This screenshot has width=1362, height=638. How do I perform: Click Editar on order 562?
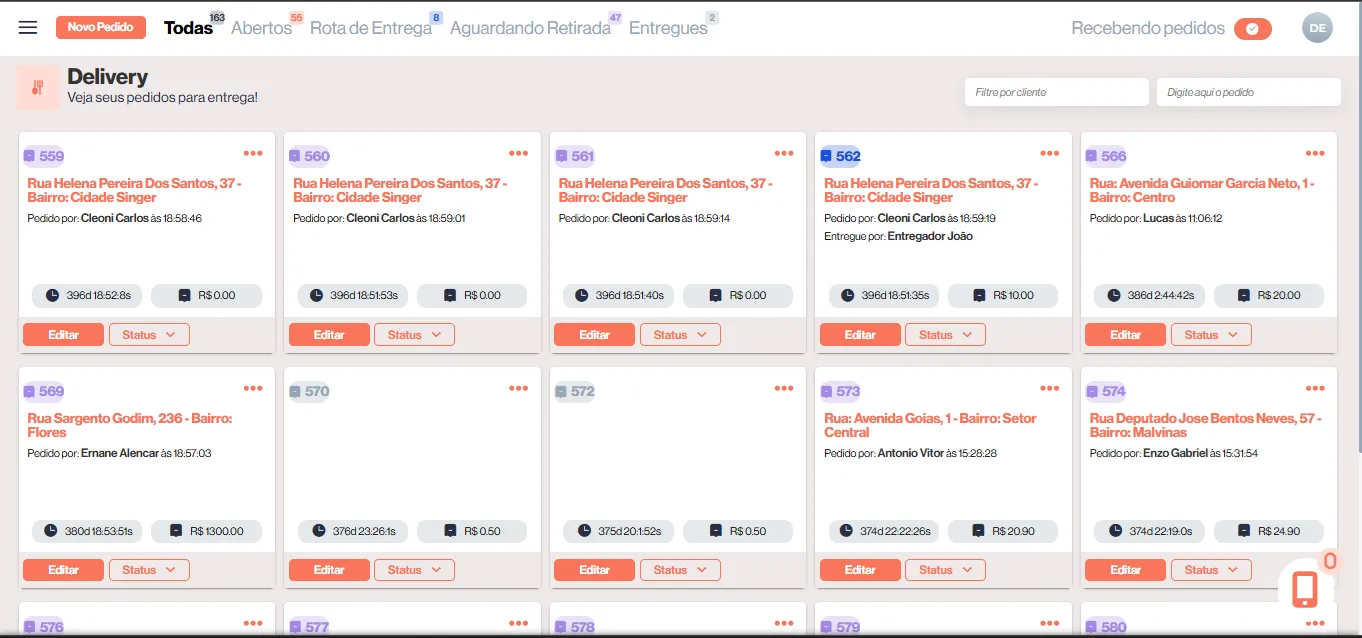(x=860, y=335)
